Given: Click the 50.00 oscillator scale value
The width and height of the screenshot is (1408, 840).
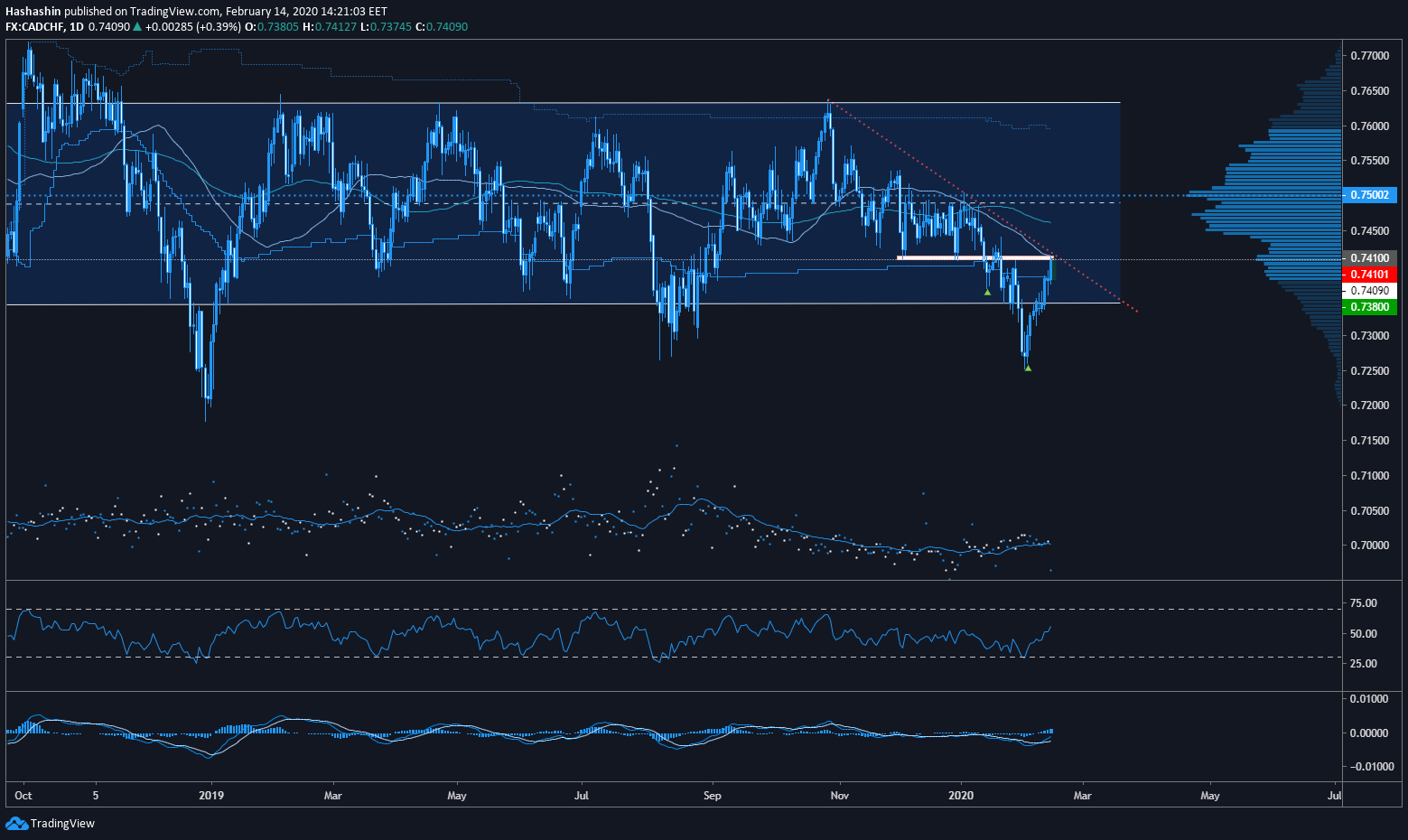Looking at the screenshot, I should pos(1364,634).
